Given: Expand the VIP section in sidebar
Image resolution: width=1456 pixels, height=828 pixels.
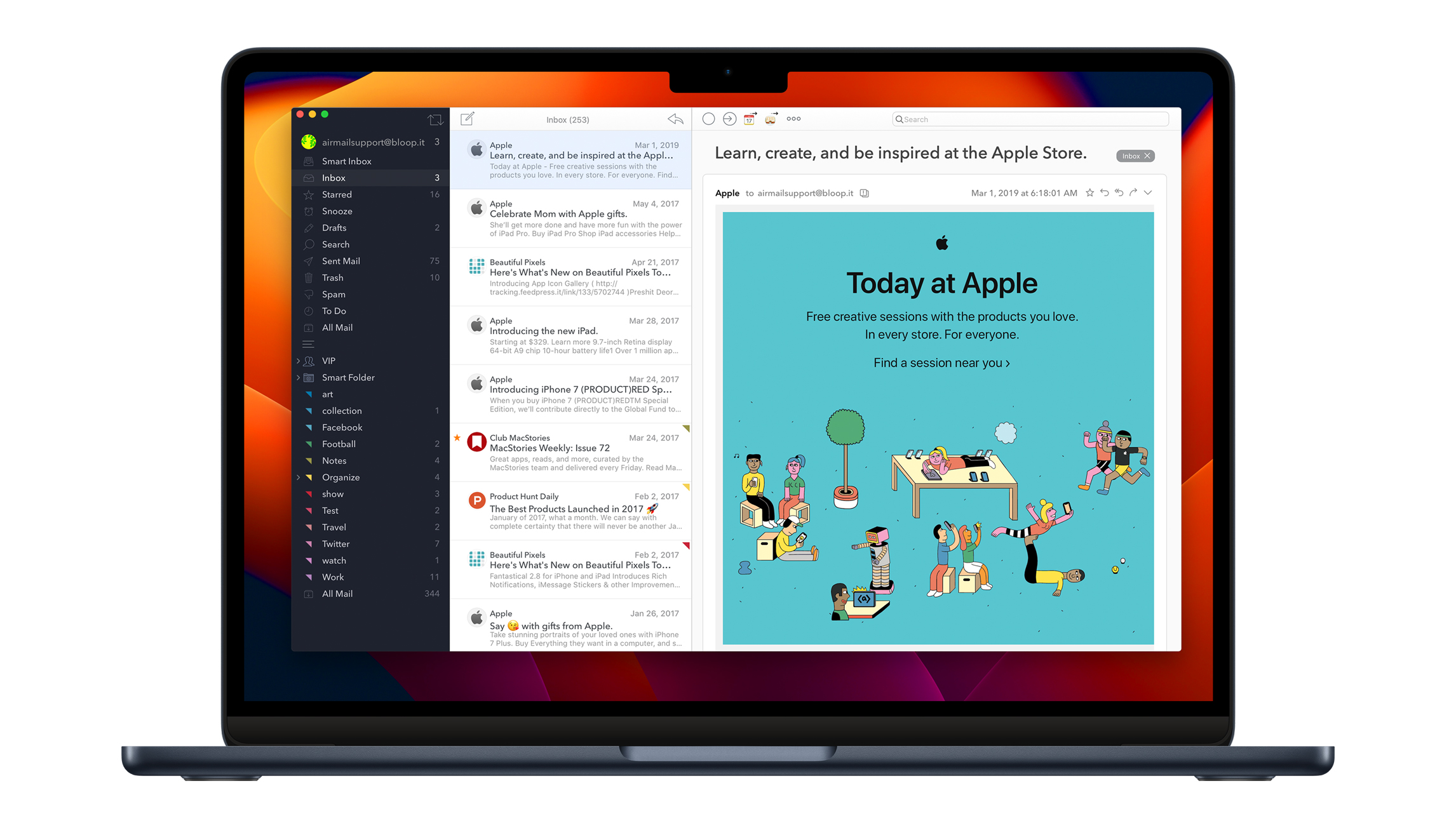Looking at the screenshot, I should point(298,361).
